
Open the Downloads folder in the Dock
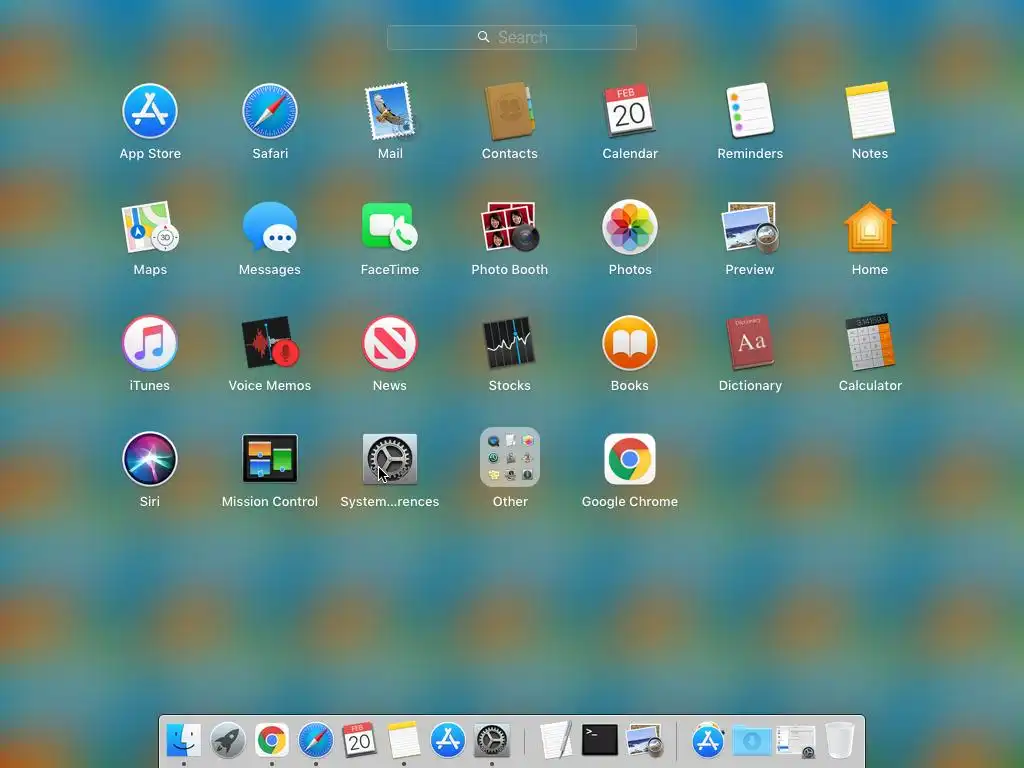(x=752, y=741)
